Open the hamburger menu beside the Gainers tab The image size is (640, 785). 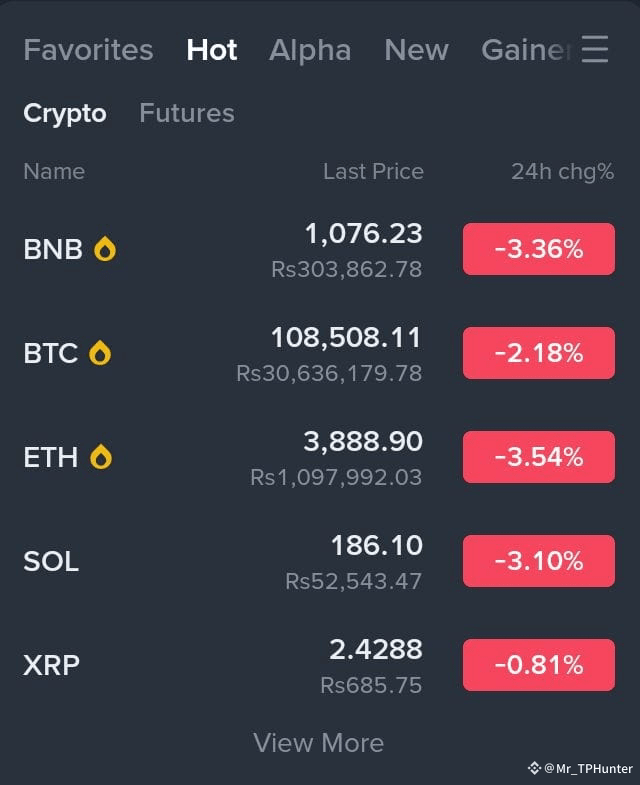[595, 49]
